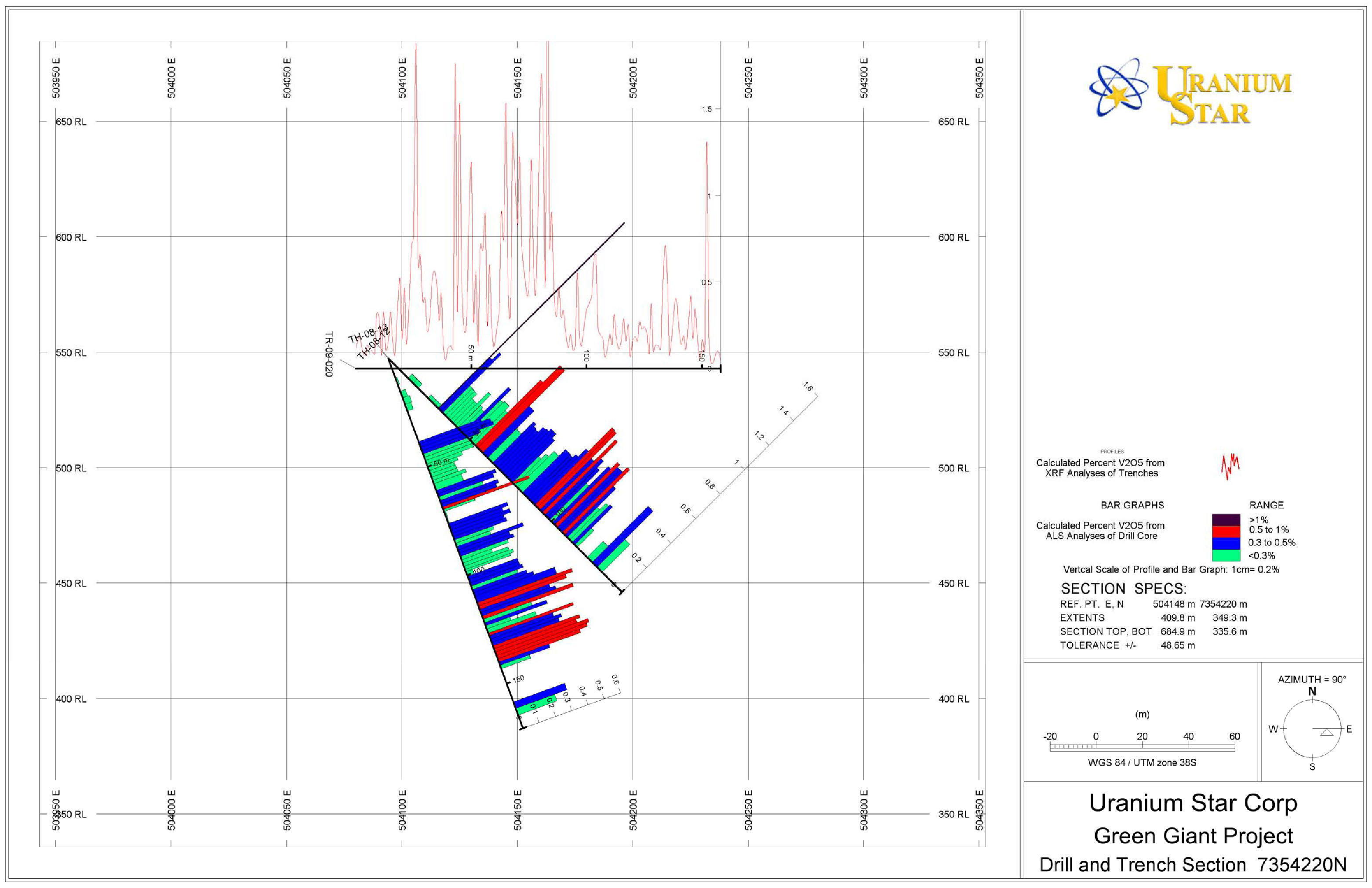Viewport: 1372px width, 888px height.
Task: Click the 'AZIMUTH = 90°' label
Action: click(1311, 679)
